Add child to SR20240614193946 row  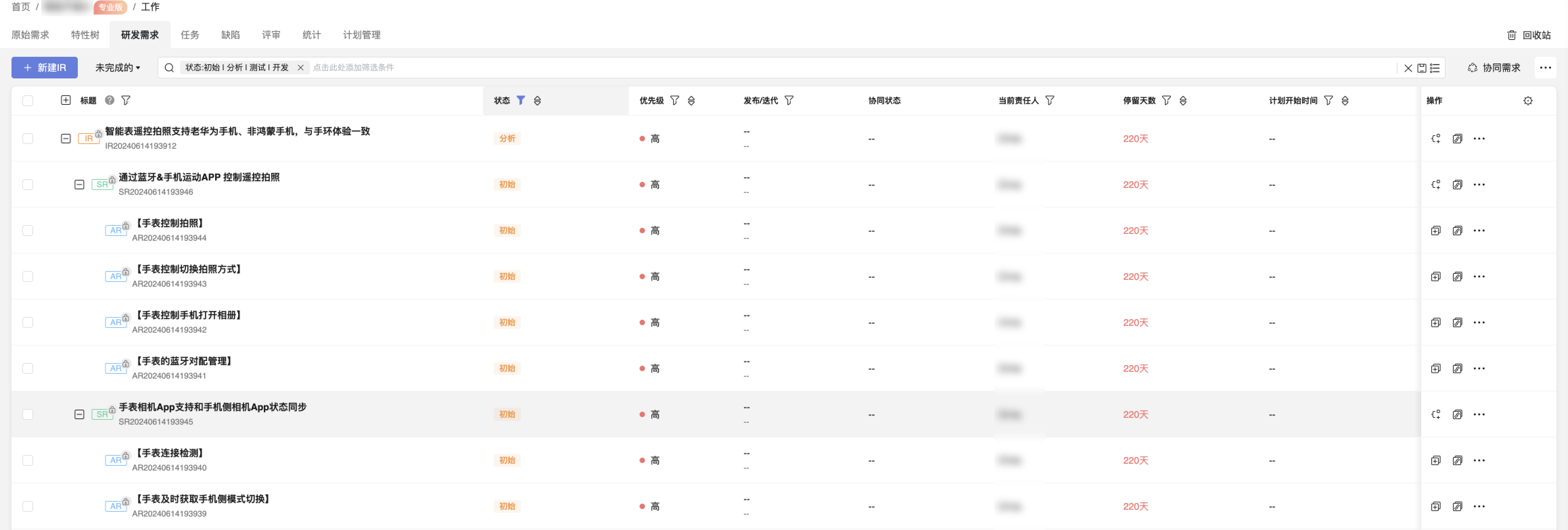(x=1436, y=184)
